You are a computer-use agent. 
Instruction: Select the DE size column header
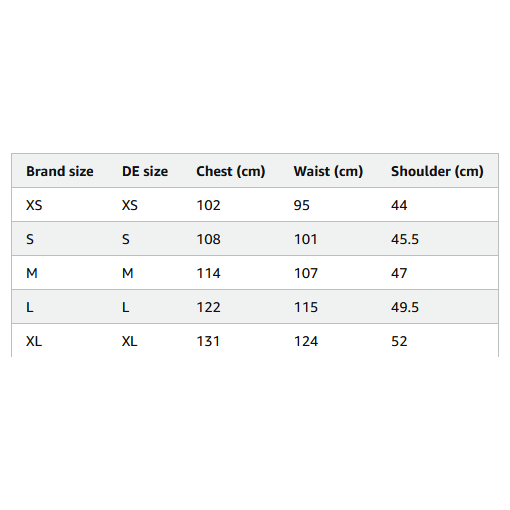point(145,171)
